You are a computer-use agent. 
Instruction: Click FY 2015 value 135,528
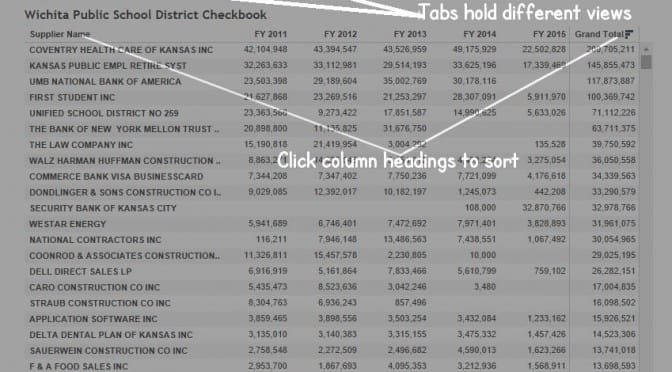pyautogui.click(x=550, y=145)
